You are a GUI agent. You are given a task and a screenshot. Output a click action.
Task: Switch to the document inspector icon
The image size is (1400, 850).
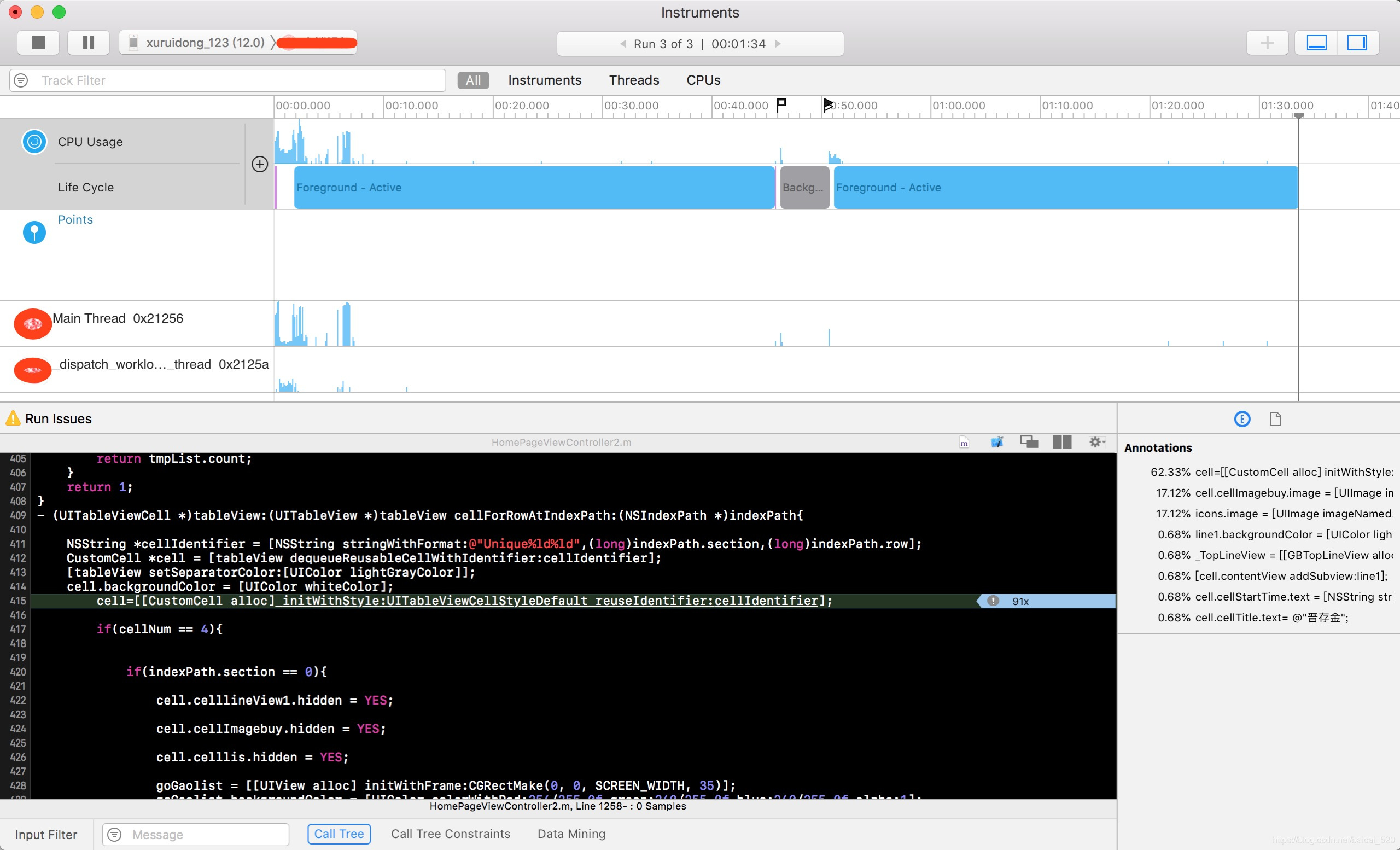[x=1275, y=420]
